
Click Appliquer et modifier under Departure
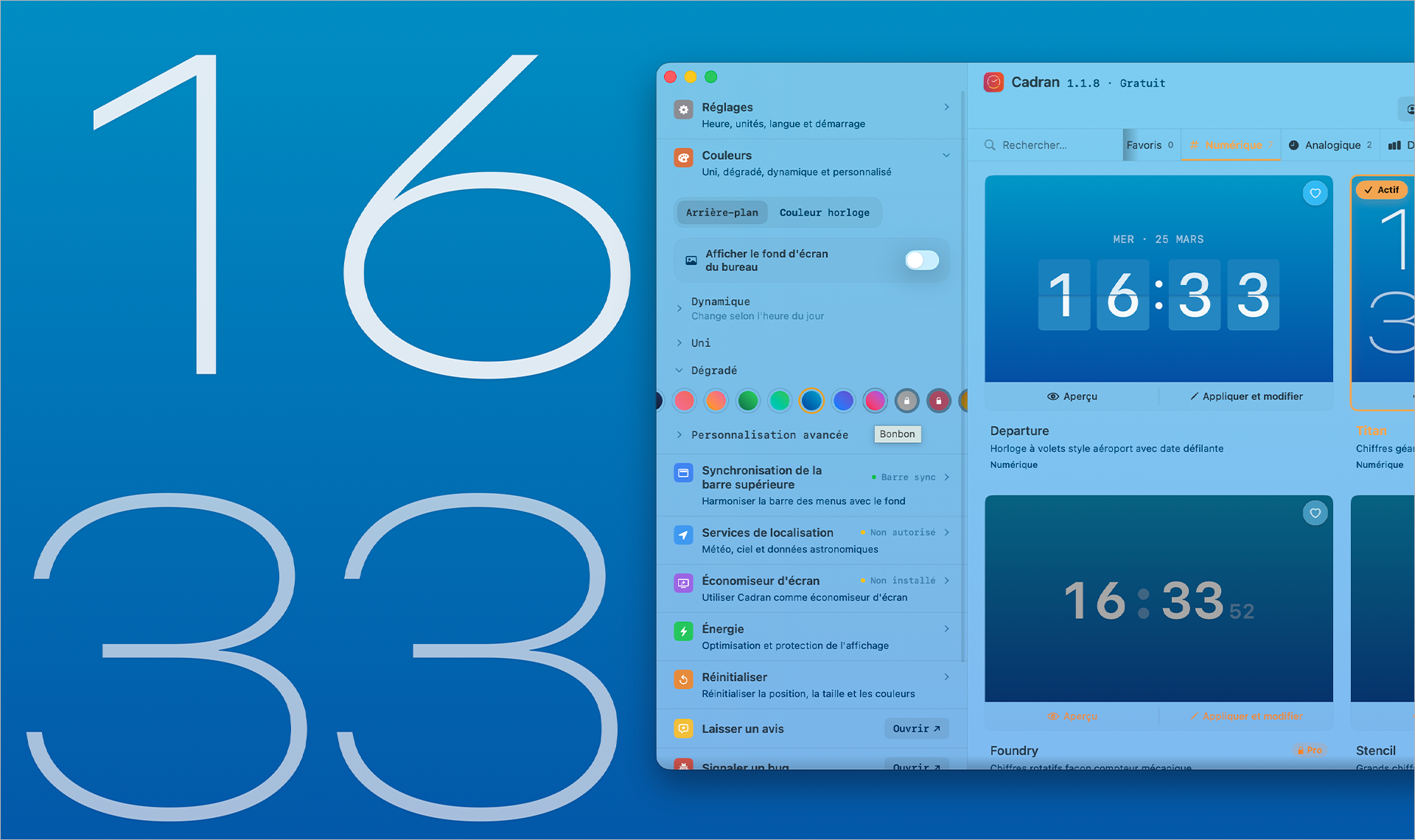[x=1246, y=396]
